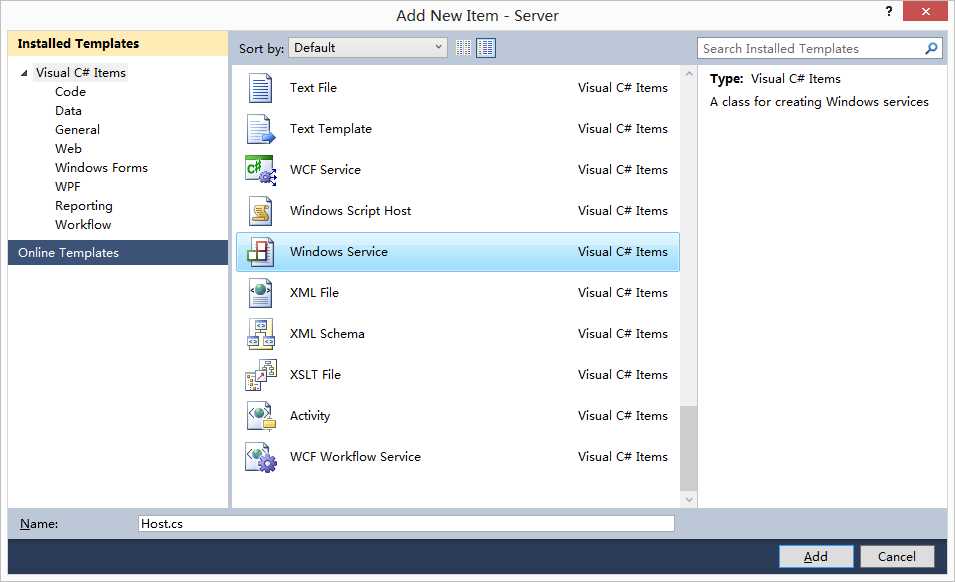The height and width of the screenshot is (582, 955).
Task: Close the Add New Item dialog
Action: tap(925, 11)
